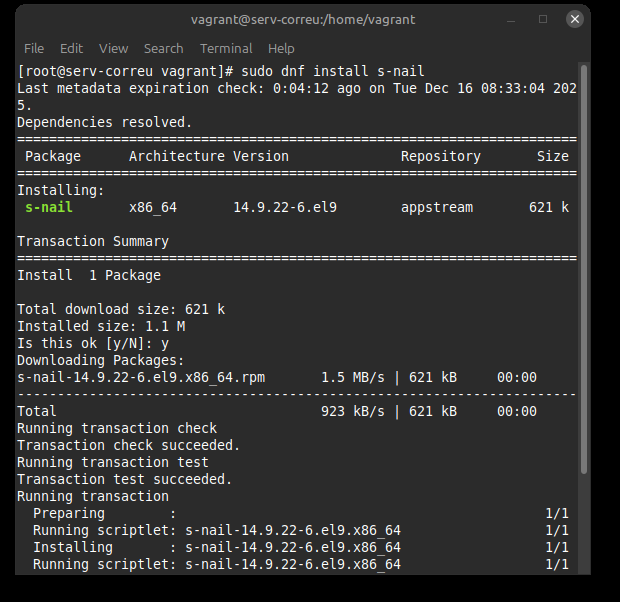Open the View menu
This screenshot has width=620, height=602.
113,48
